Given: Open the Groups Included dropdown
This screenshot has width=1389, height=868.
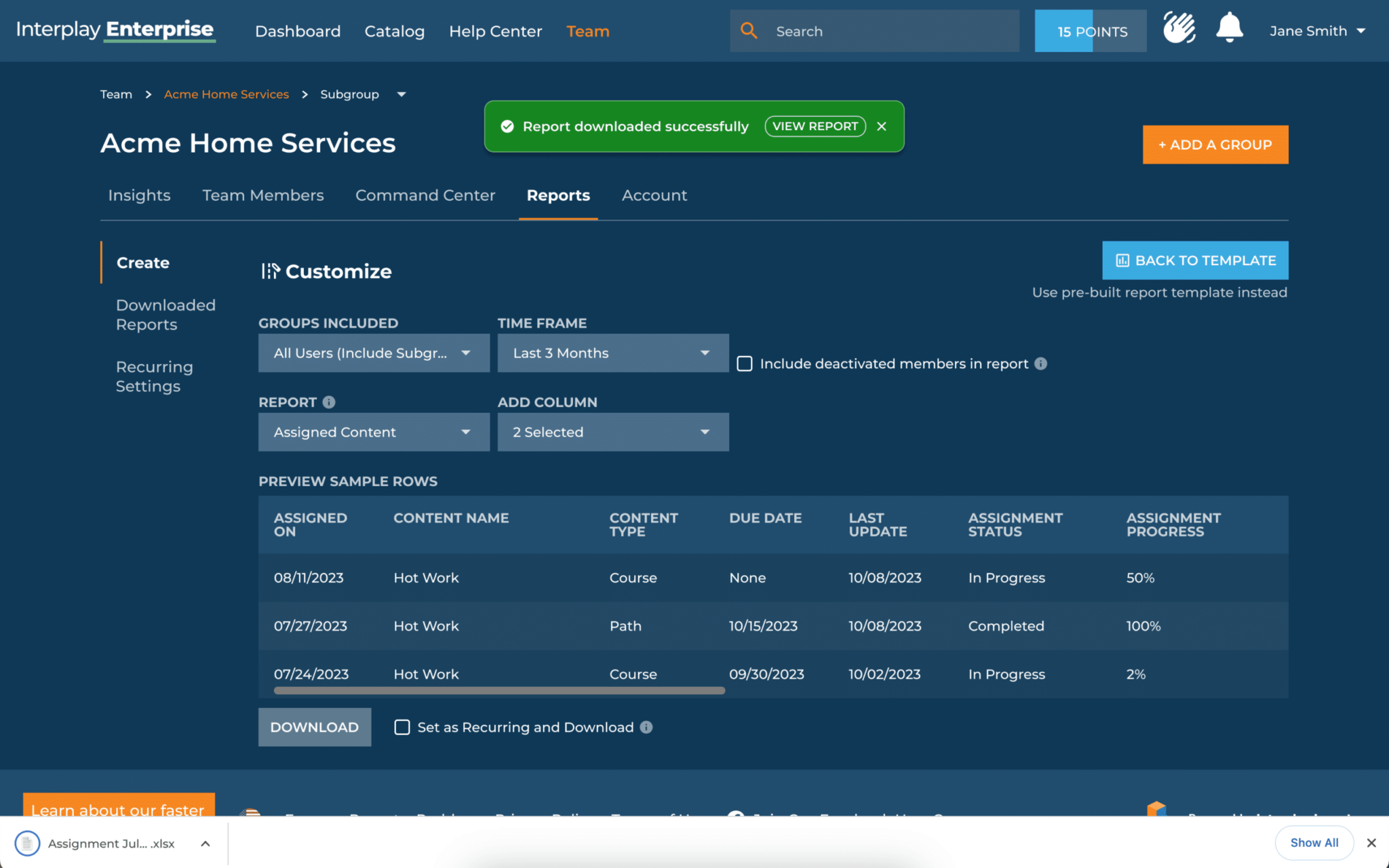Looking at the screenshot, I should (374, 353).
